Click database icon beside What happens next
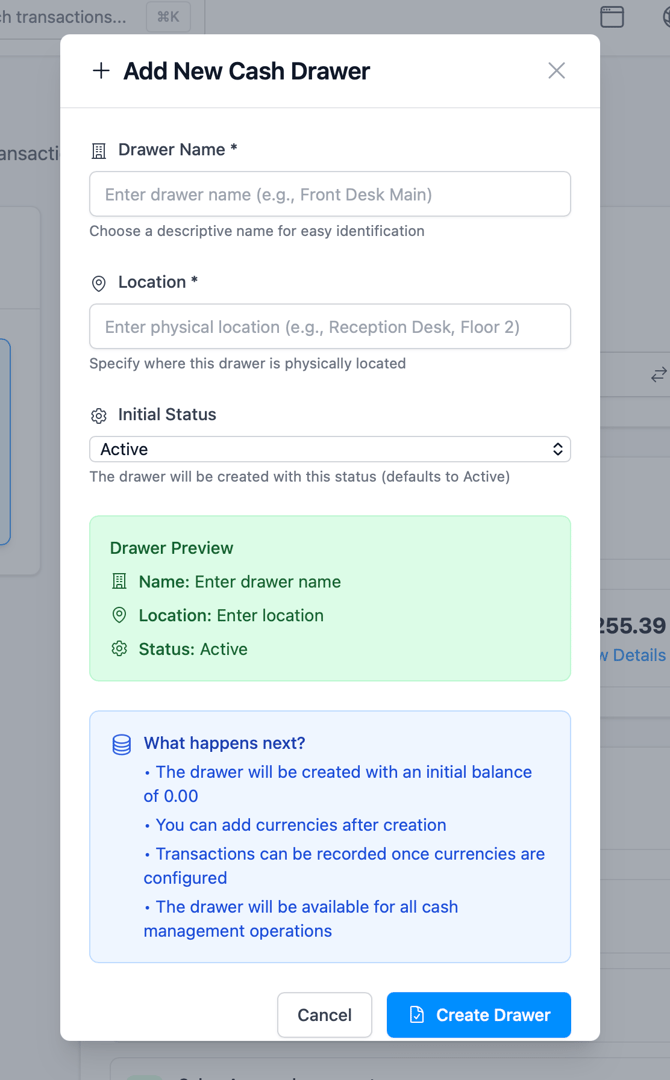This screenshot has width=670, height=1080. (x=121, y=745)
